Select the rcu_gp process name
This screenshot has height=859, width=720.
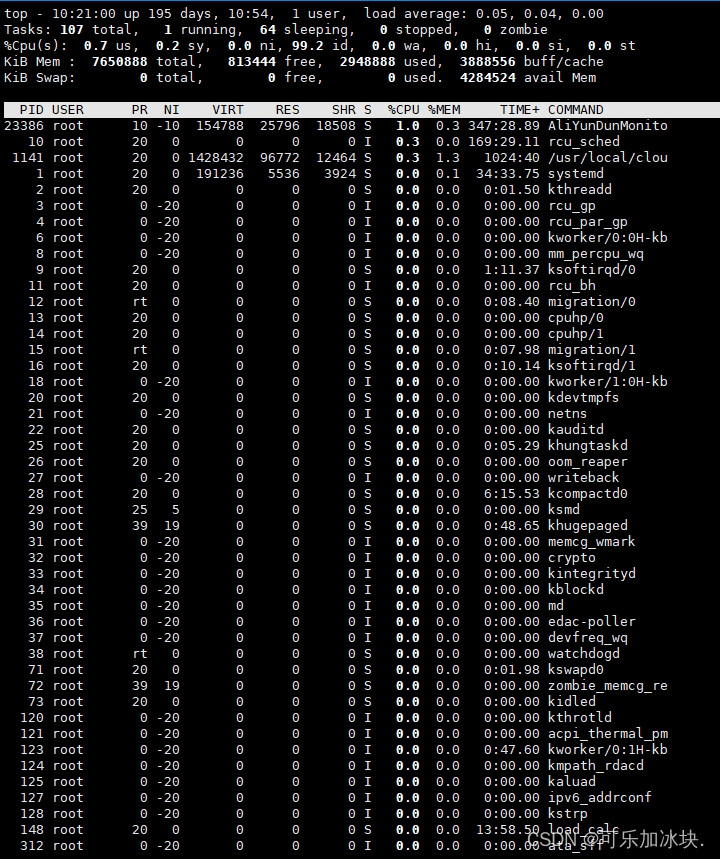pyautogui.click(x=572, y=205)
